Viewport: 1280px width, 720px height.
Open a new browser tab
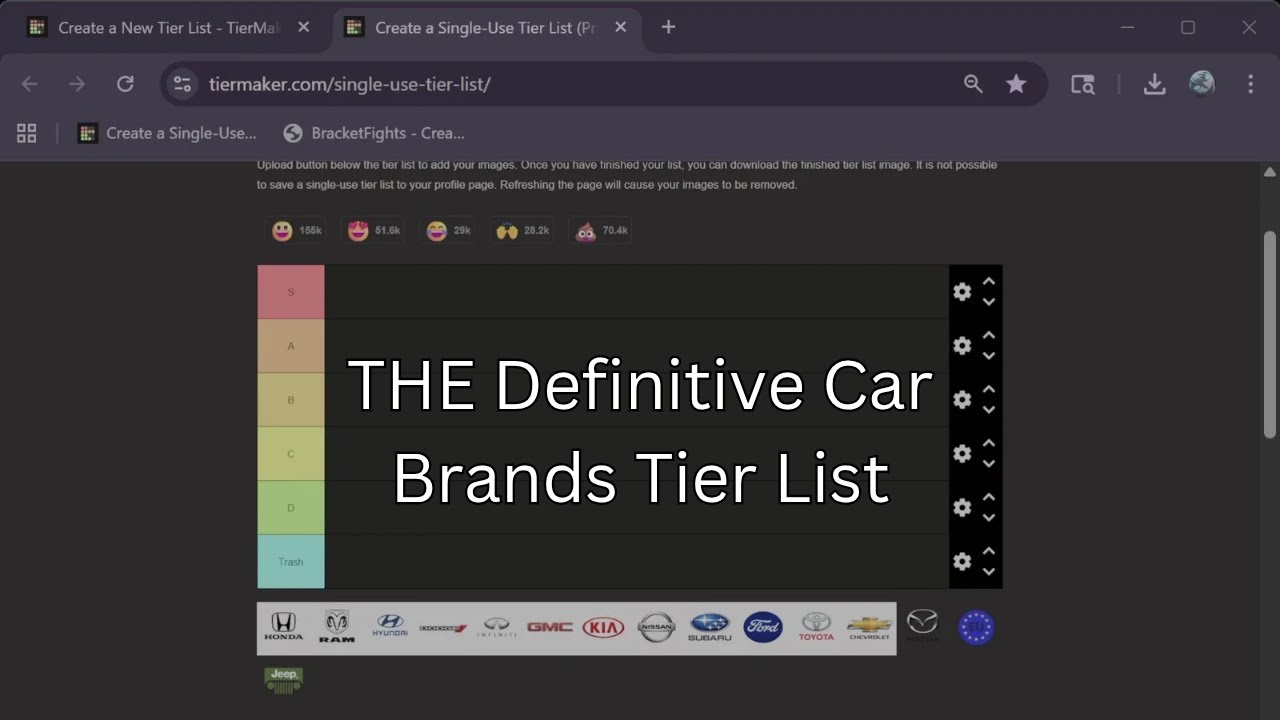click(x=669, y=28)
